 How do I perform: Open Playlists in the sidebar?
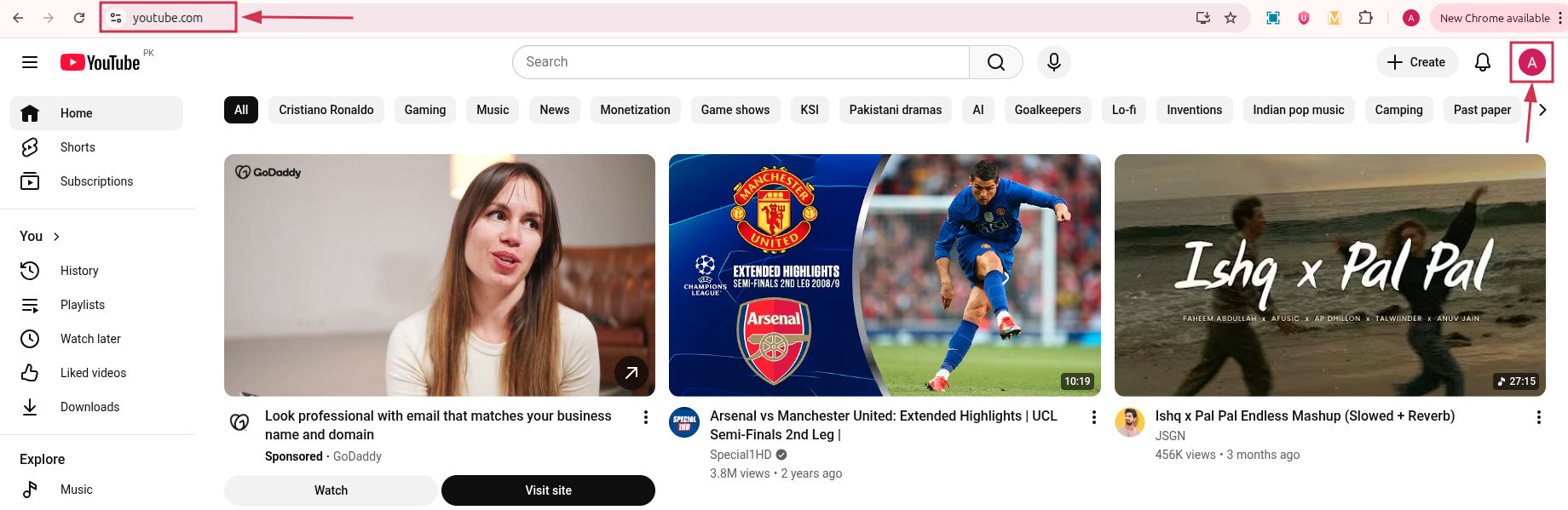(96, 305)
